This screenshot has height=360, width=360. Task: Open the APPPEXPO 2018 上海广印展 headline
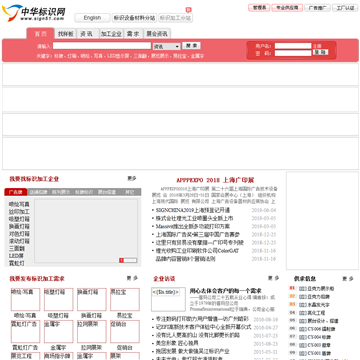click(215, 180)
